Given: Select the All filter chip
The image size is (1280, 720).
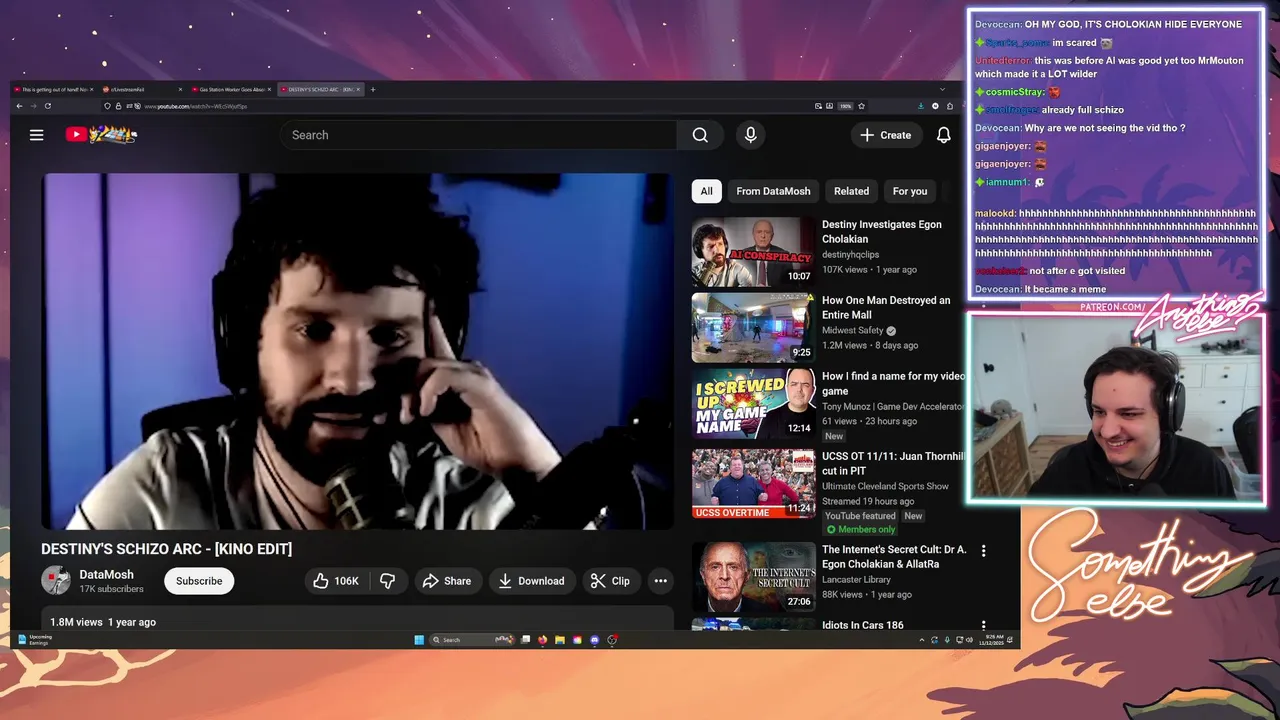Looking at the screenshot, I should [706, 191].
